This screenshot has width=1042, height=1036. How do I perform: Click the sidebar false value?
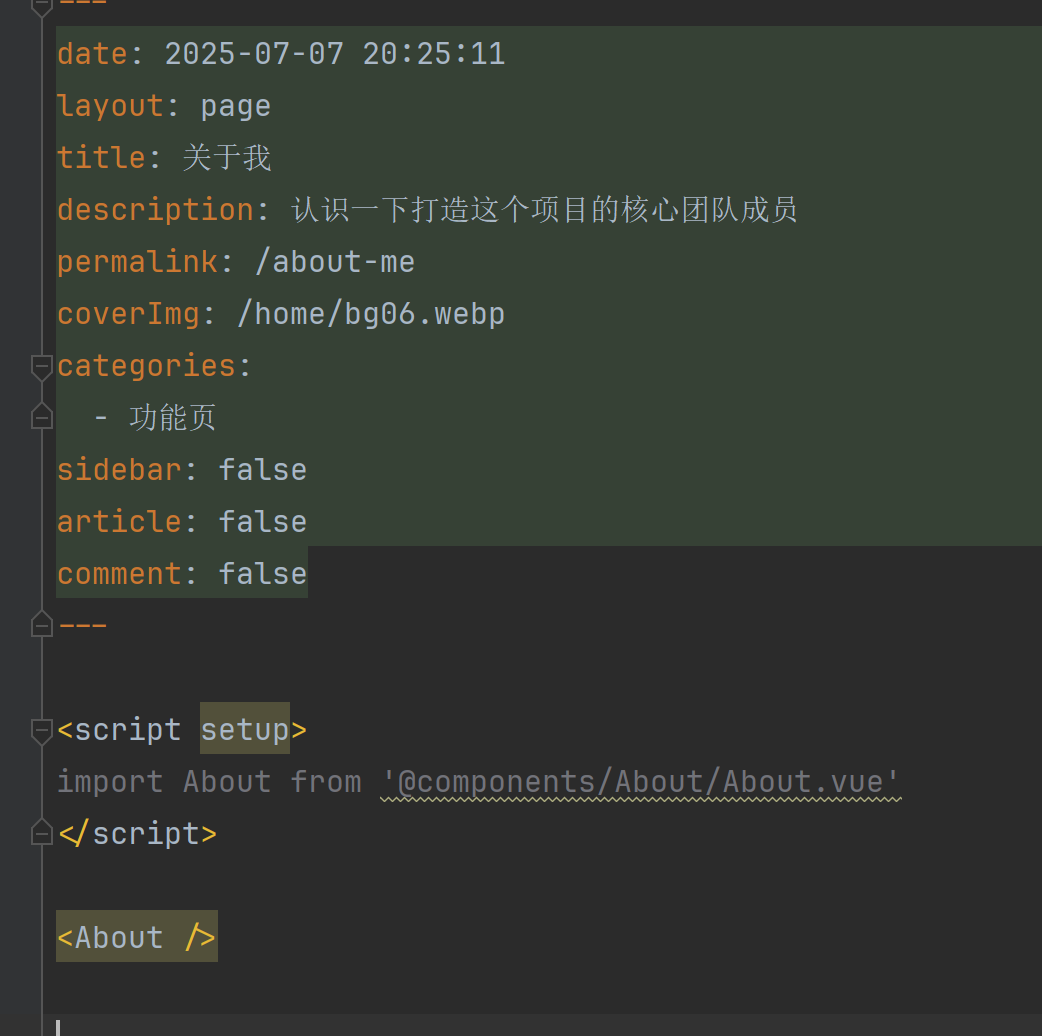click(263, 469)
